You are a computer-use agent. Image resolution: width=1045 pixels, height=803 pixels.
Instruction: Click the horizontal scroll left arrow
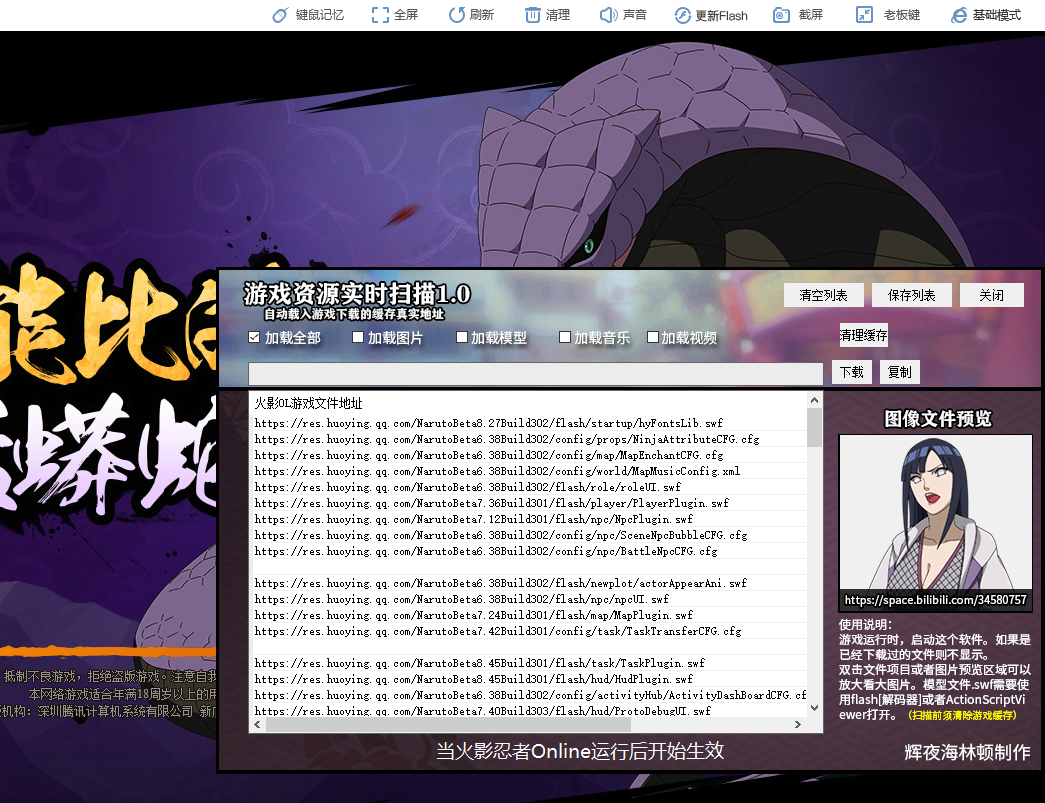click(257, 724)
